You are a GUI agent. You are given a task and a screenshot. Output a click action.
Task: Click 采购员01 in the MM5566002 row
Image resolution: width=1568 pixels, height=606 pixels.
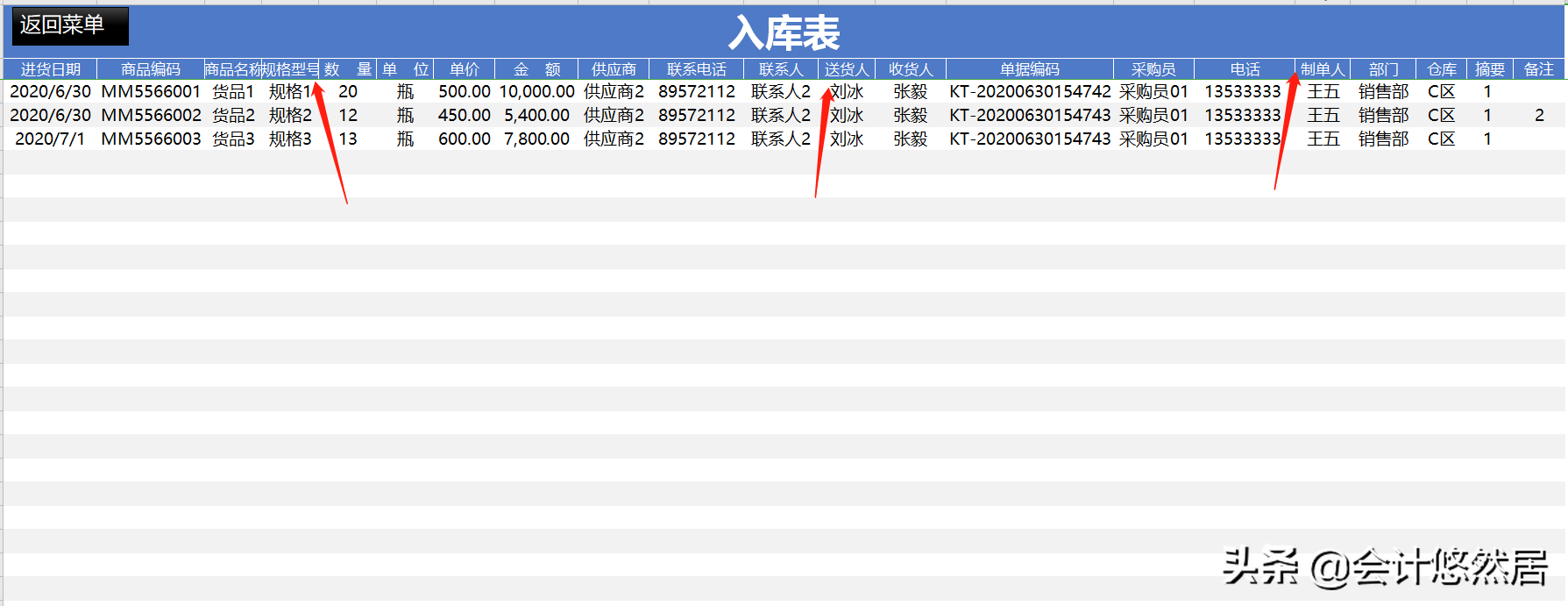coord(1153,115)
